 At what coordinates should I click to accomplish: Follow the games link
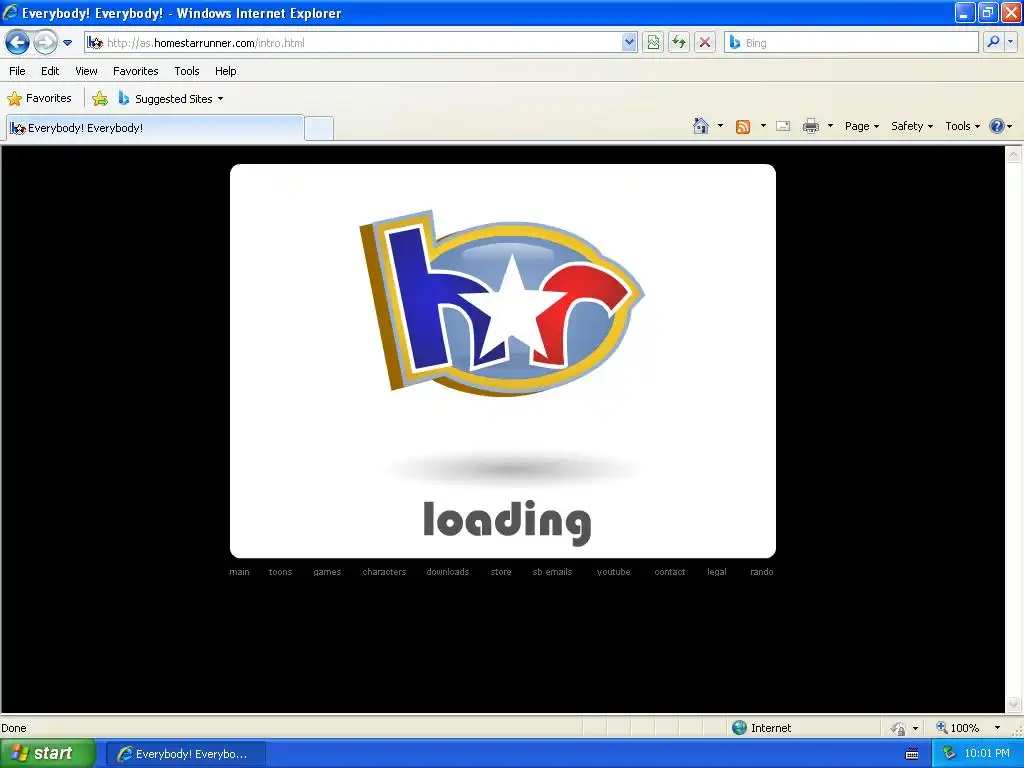327,572
